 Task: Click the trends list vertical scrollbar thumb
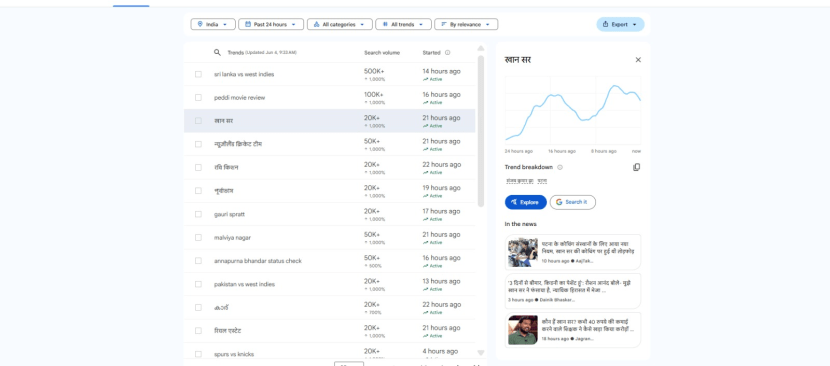(481, 131)
